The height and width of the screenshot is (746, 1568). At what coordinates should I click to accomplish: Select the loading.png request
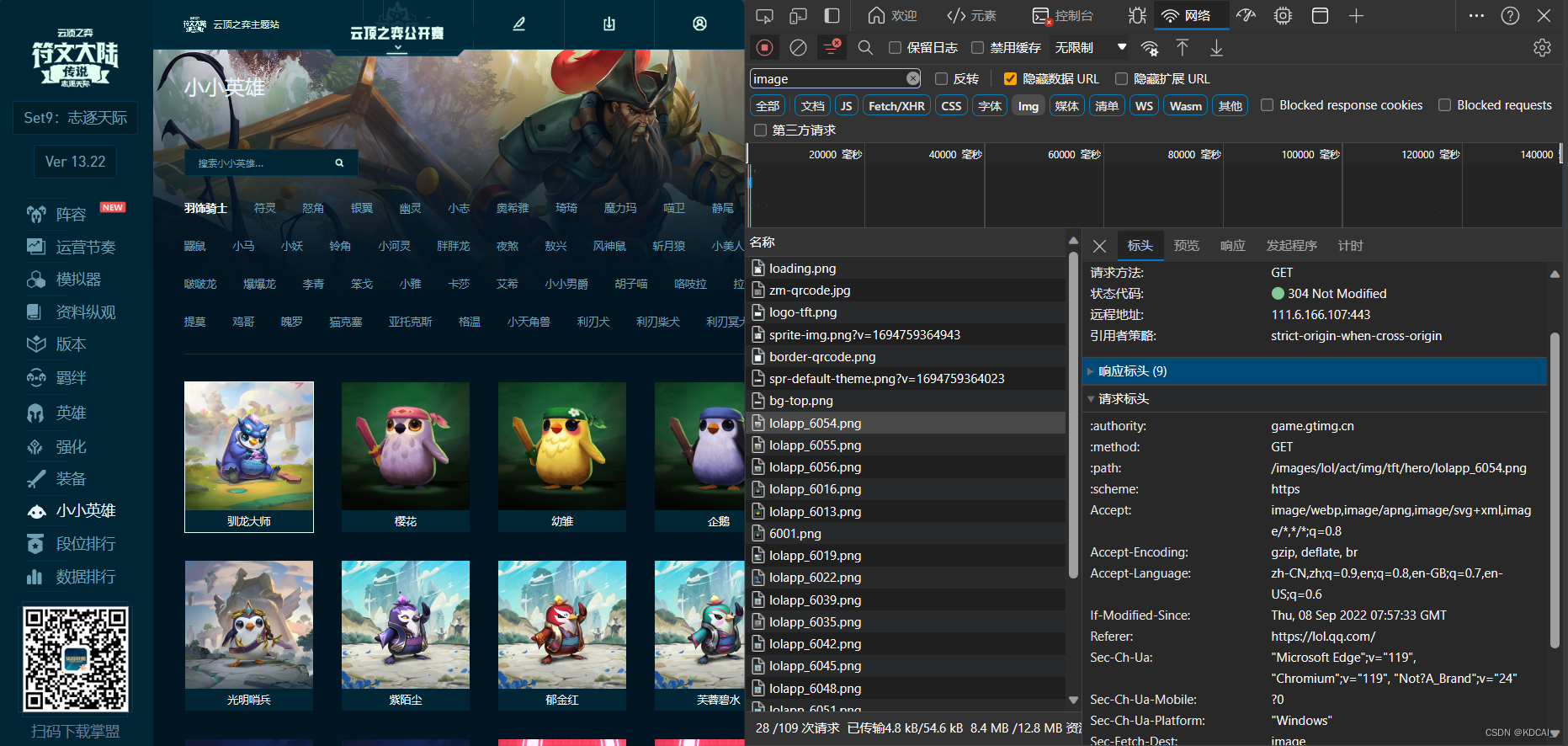pos(906,269)
